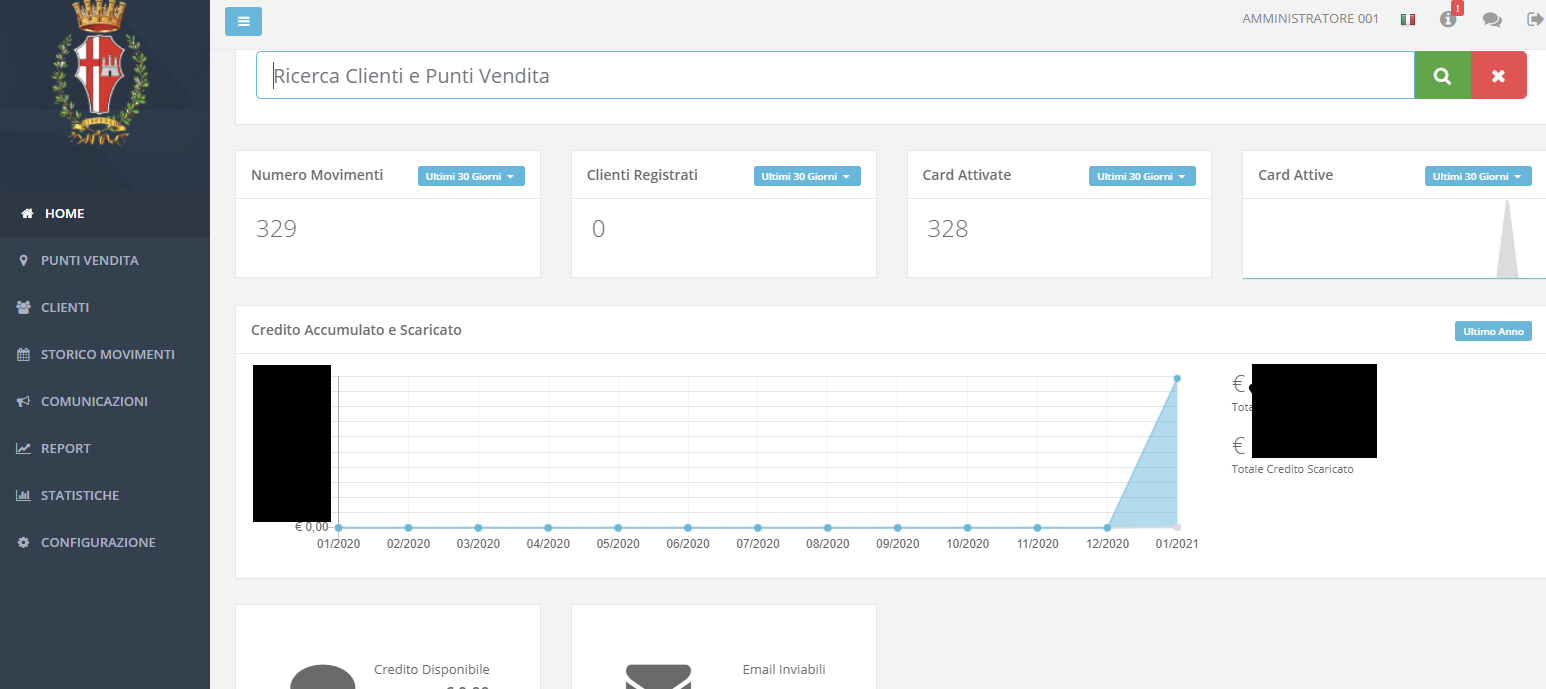Screen dimensions: 1546x689
Task: Click the 01/2021 data point on chart
Action: click(x=1177, y=378)
